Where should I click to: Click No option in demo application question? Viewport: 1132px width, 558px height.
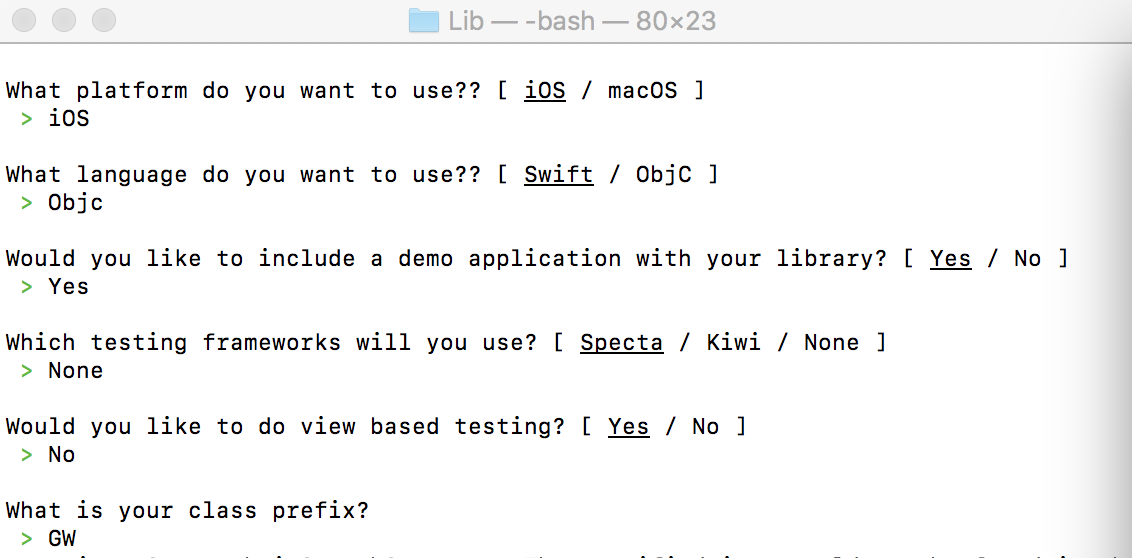pyautogui.click(x=1027, y=259)
